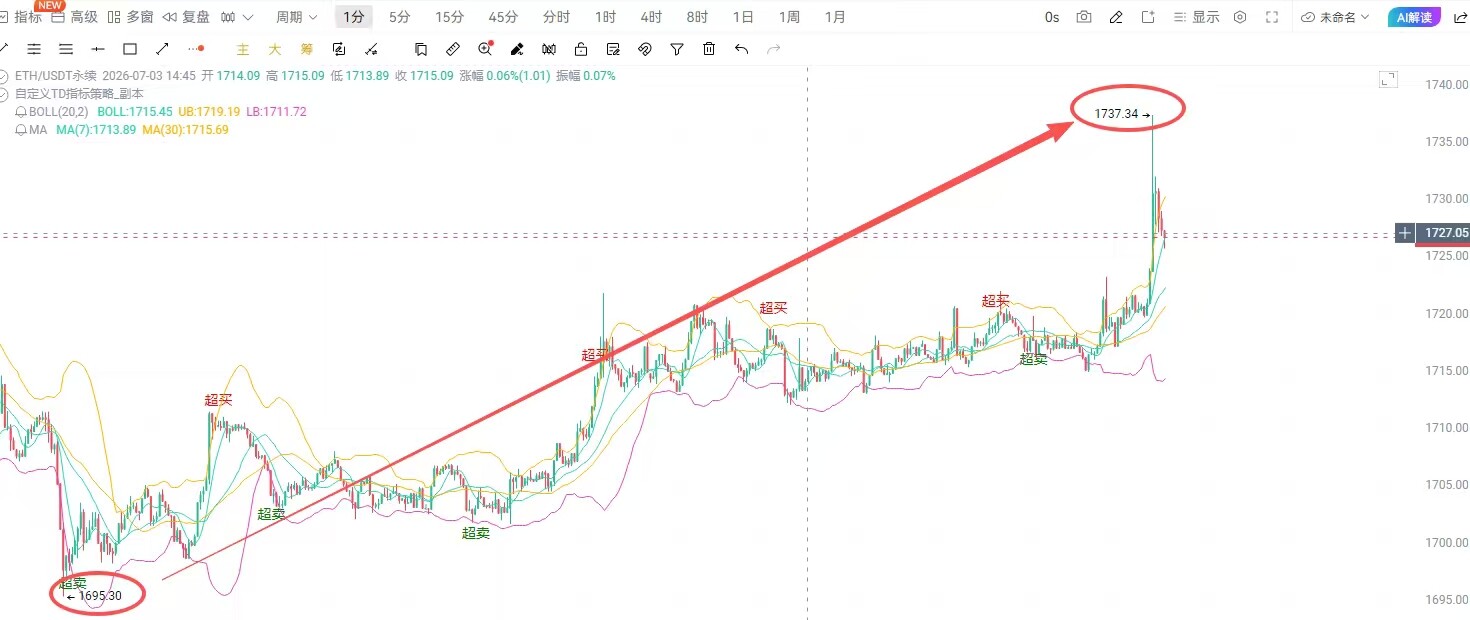Click the zoom-in magnifier icon
This screenshot has height=620, width=1470.
485,49
